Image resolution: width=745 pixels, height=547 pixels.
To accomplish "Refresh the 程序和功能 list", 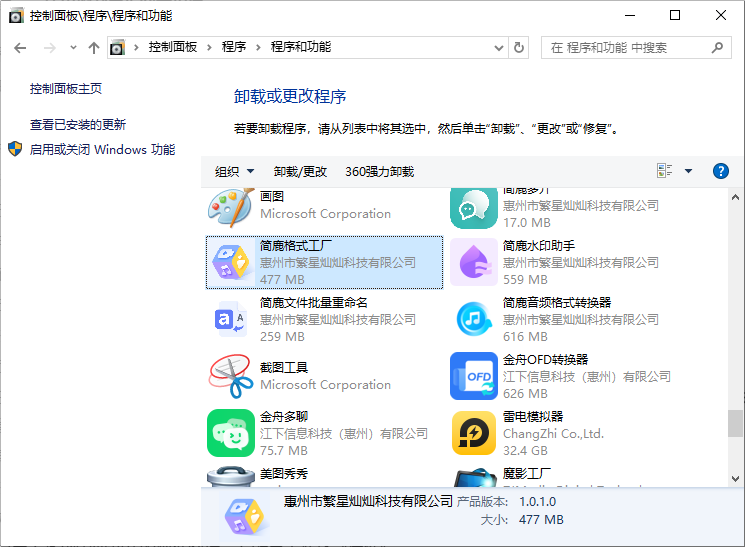I will coord(519,48).
